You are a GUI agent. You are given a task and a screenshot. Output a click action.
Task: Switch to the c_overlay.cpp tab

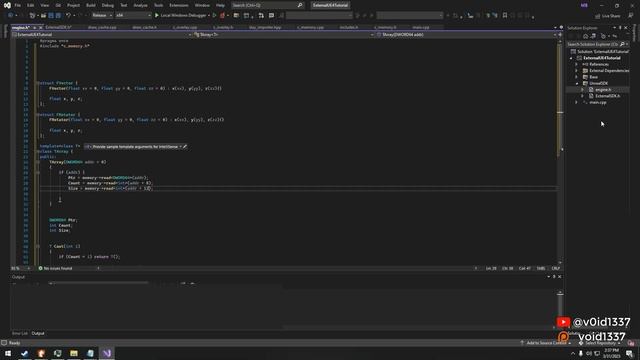[184, 27]
